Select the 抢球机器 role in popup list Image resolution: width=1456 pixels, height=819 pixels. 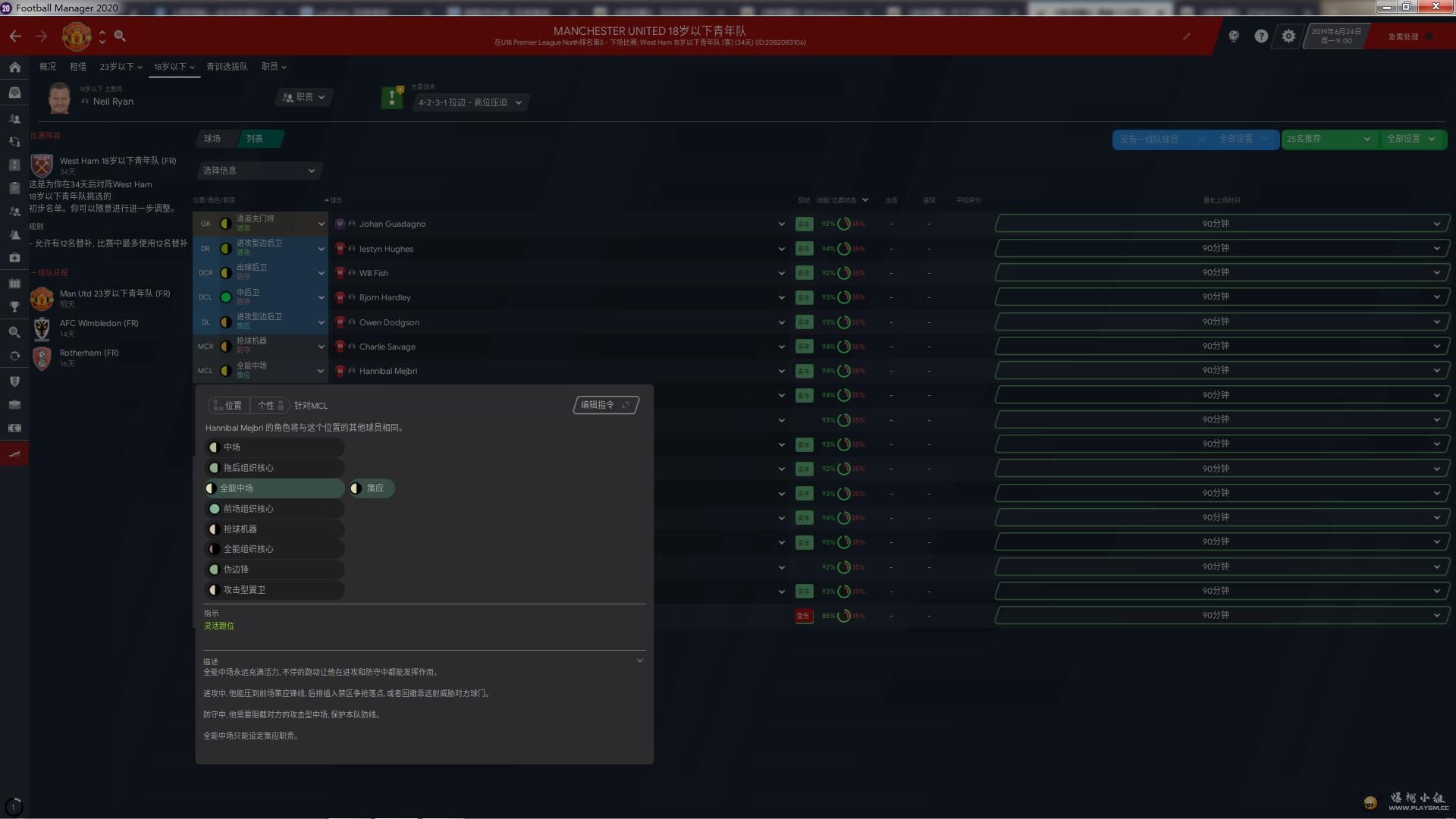click(275, 529)
